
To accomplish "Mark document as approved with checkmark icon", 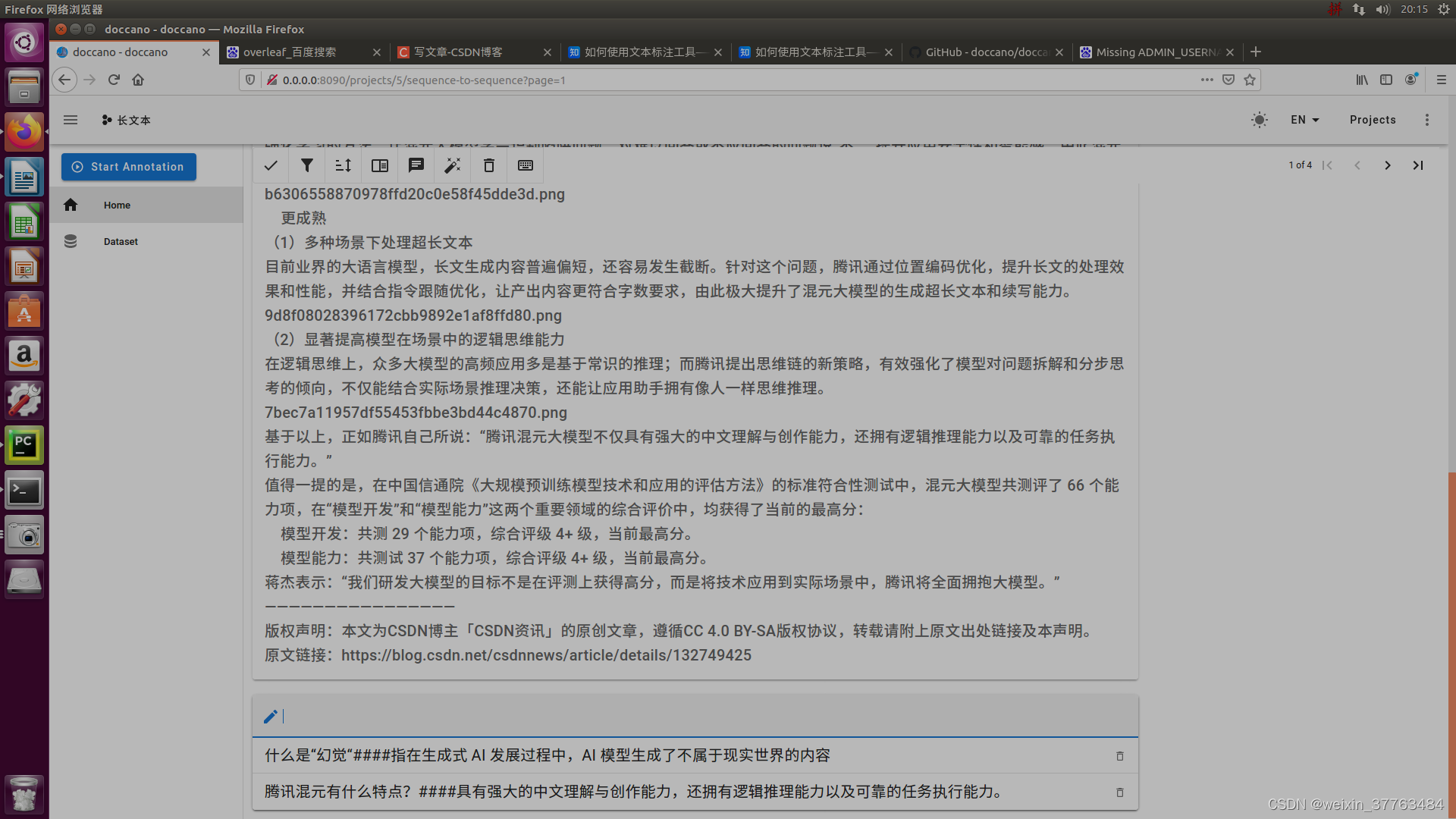I will pyautogui.click(x=271, y=165).
